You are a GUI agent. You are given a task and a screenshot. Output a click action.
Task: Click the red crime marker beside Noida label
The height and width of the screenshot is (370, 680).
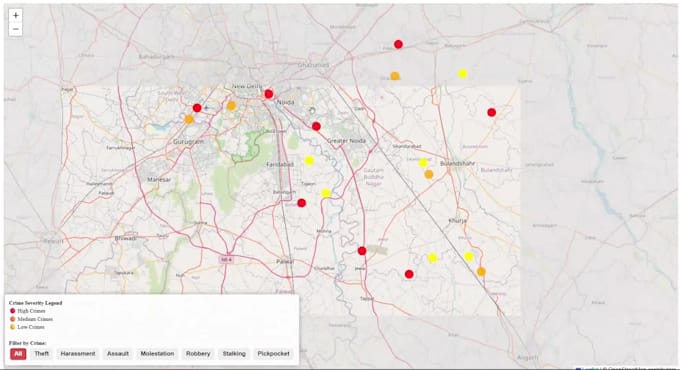click(x=269, y=94)
